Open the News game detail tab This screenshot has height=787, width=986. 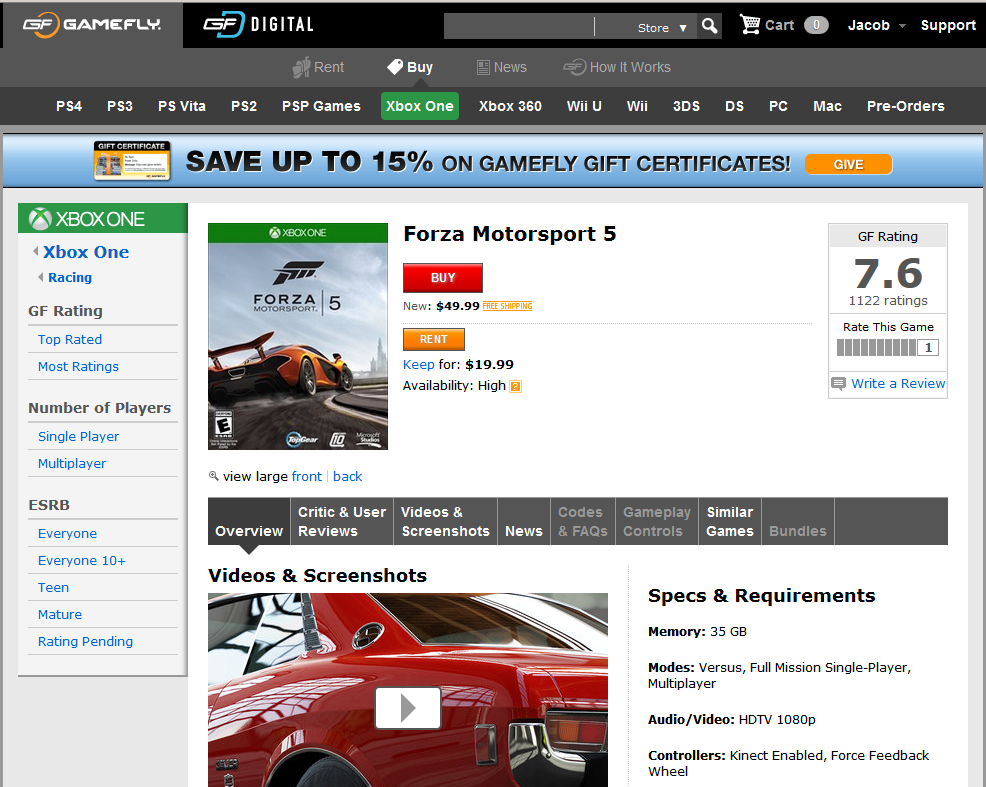[524, 522]
